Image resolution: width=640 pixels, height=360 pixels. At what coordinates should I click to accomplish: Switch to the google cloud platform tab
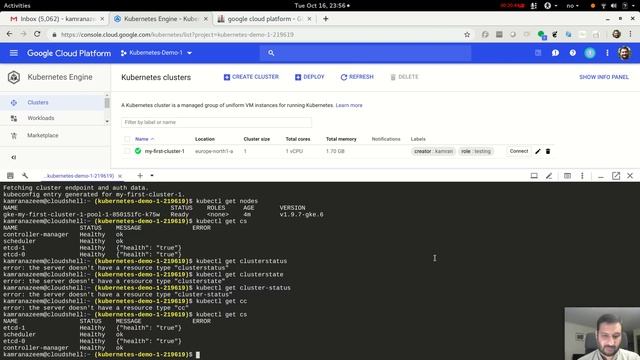[x=264, y=19]
